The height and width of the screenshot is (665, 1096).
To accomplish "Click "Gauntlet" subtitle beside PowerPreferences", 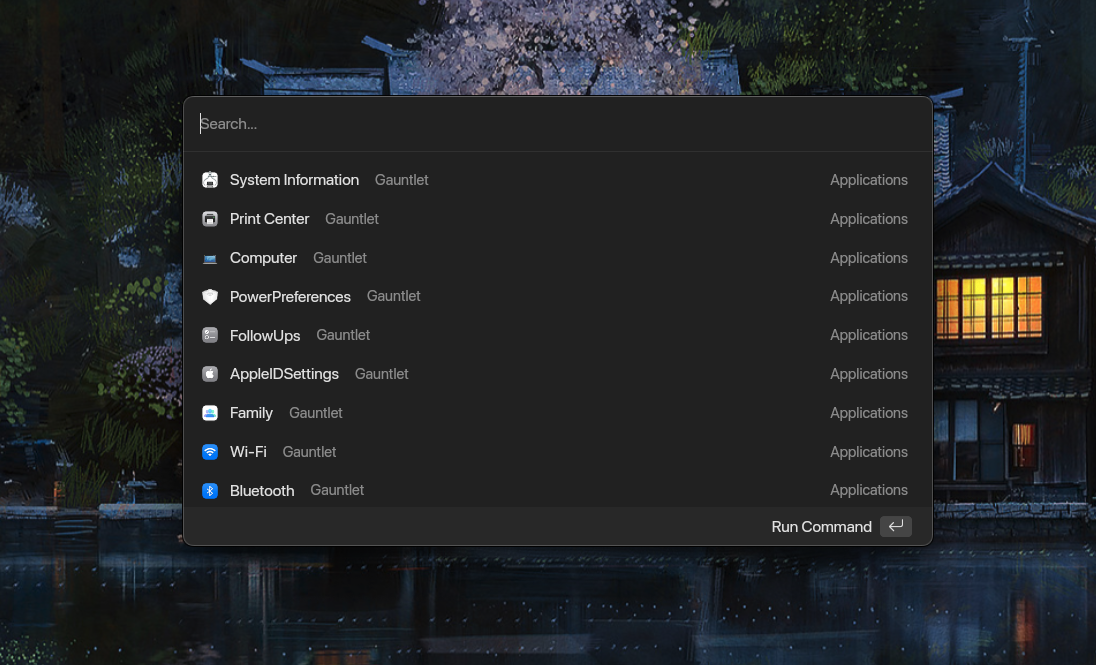I will tap(394, 296).
